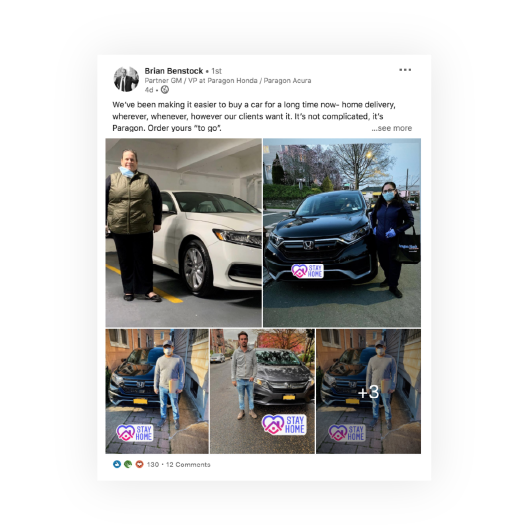This screenshot has width=531, height=531.
Task: Open the three-dot post options menu
Action: [x=405, y=70]
